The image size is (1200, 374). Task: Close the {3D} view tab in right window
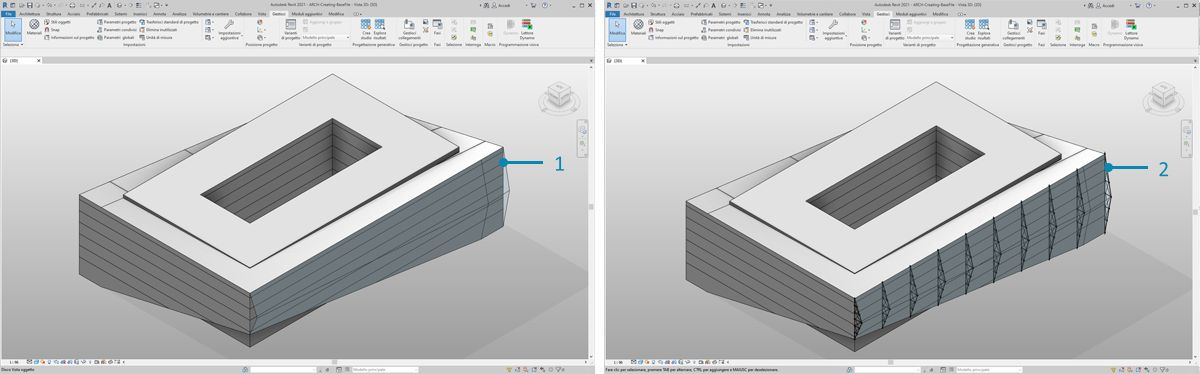tap(644, 60)
